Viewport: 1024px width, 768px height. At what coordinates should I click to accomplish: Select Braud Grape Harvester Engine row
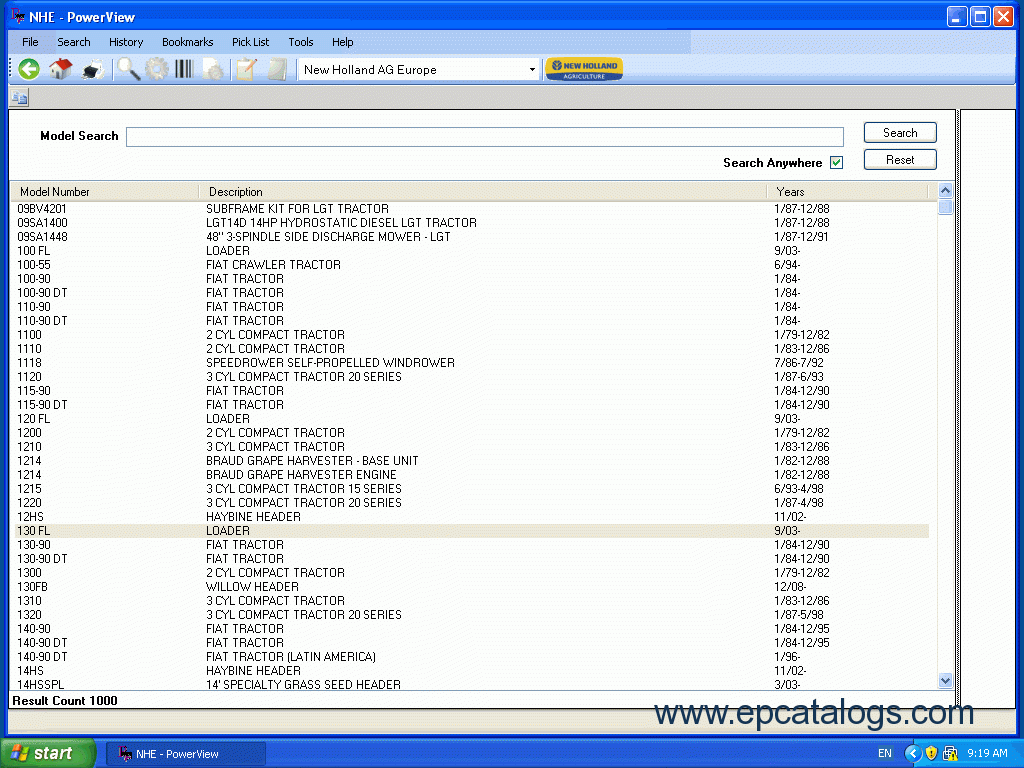point(472,475)
